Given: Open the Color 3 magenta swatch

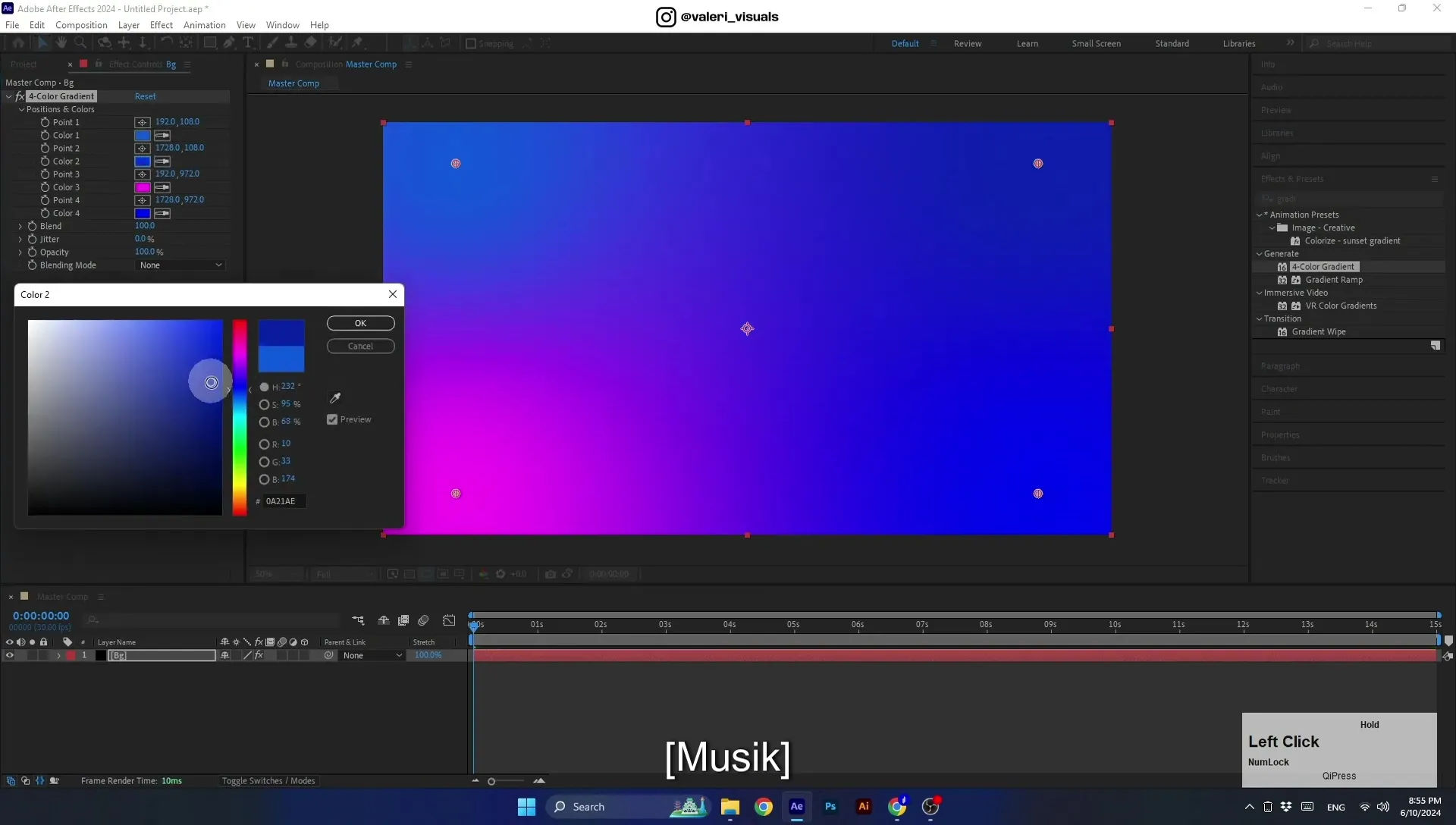Looking at the screenshot, I should click(143, 187).
